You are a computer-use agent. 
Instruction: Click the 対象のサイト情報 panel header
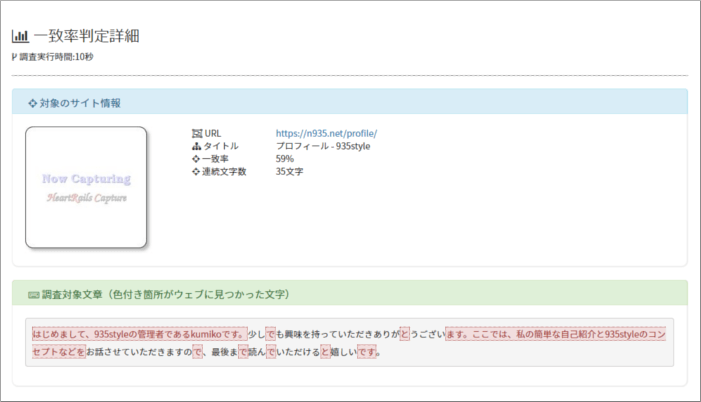(350, 102)
